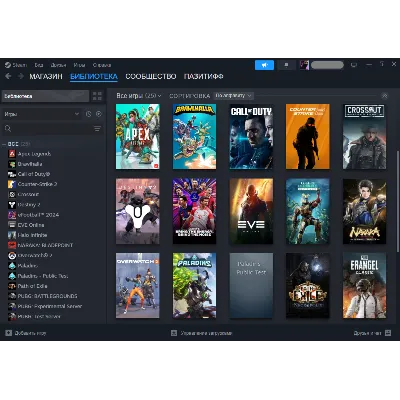Open the Overwatch 2 cover

pyautogui.click(x=138, y=285)
